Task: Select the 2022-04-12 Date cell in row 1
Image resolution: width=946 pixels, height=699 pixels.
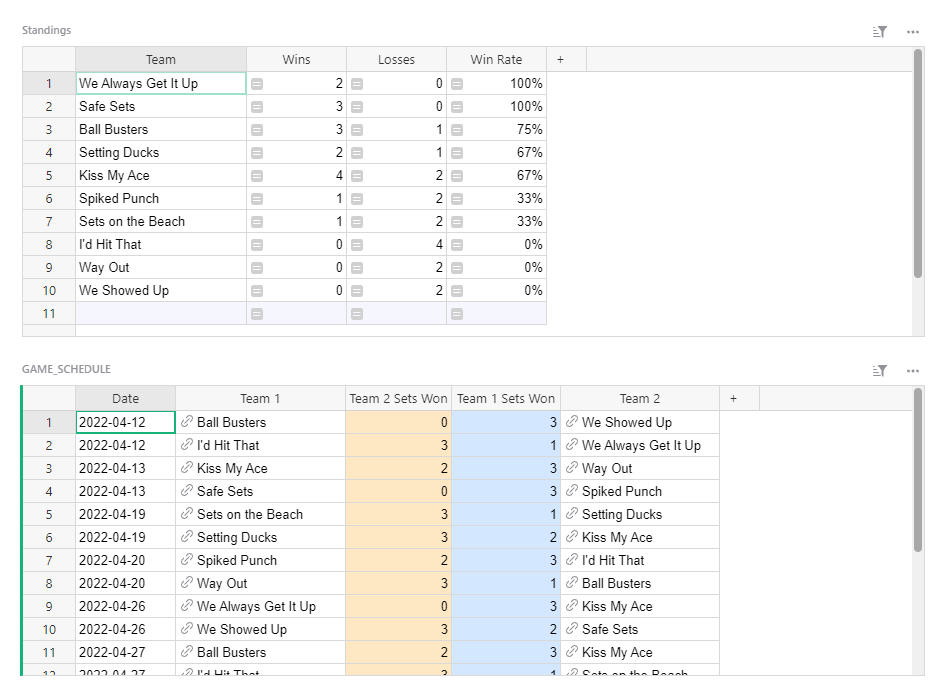Action: pyautogui.click(x=124, y=421)
